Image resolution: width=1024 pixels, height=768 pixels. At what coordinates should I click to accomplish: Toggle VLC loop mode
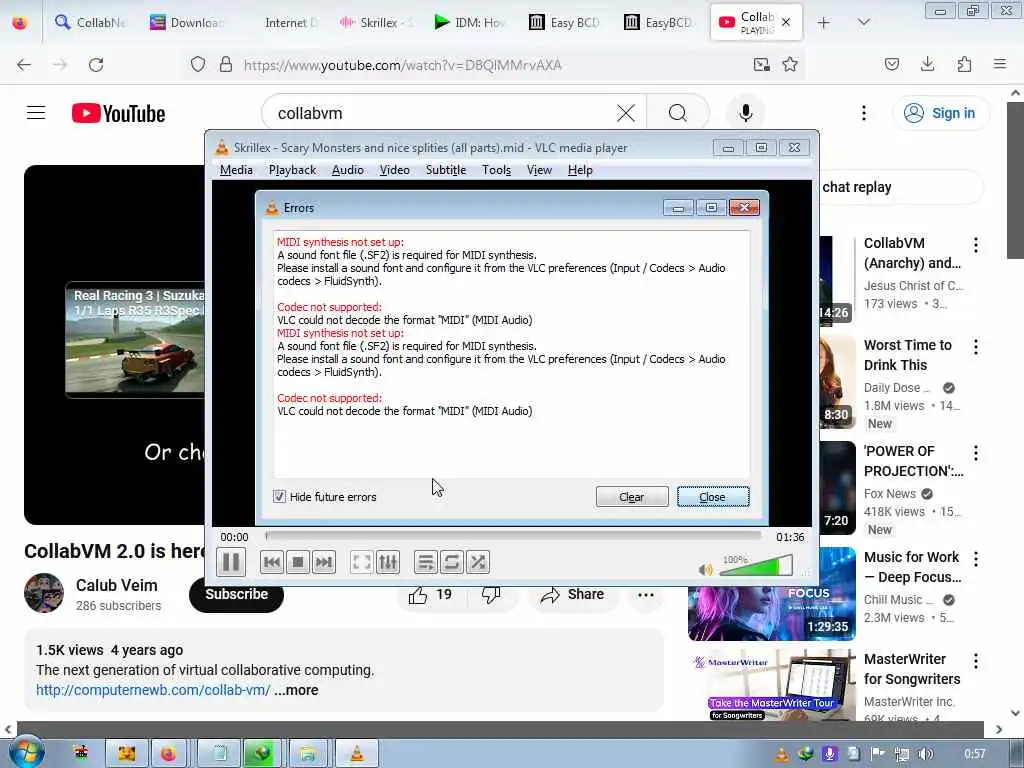click(x=451, y=562)
